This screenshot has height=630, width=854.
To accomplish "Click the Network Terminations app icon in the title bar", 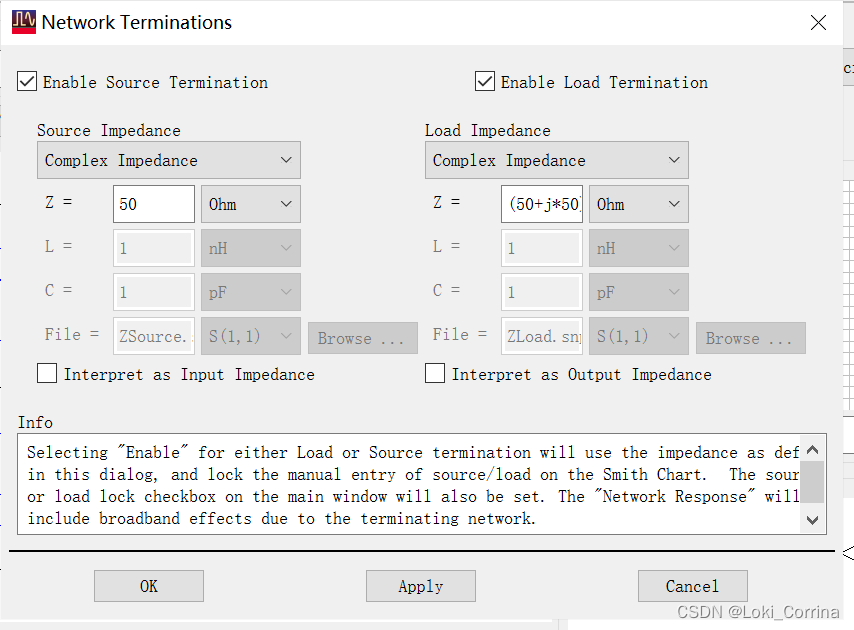I will [23, 22].
